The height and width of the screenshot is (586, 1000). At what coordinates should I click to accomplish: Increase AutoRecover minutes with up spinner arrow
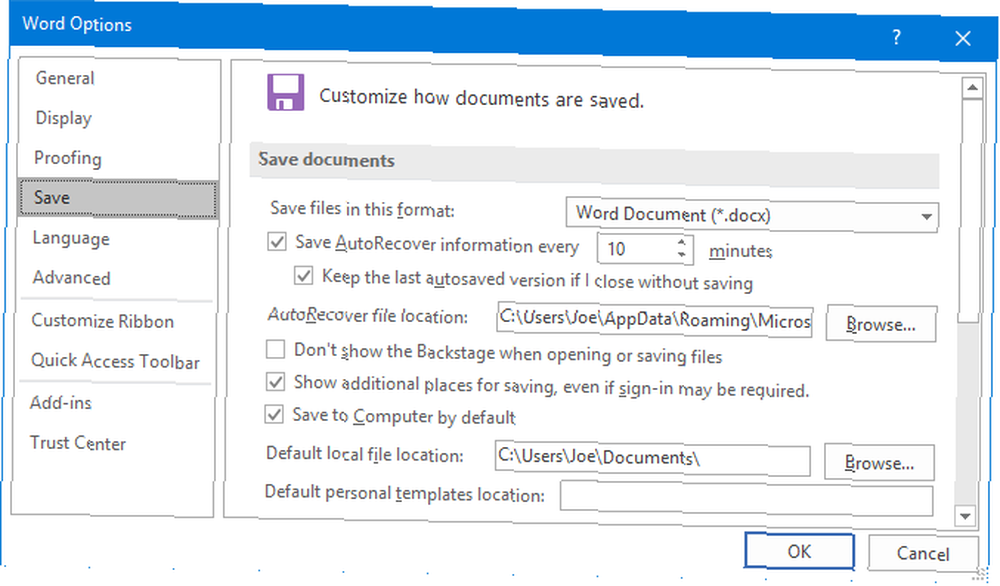(x=682, y=242)
